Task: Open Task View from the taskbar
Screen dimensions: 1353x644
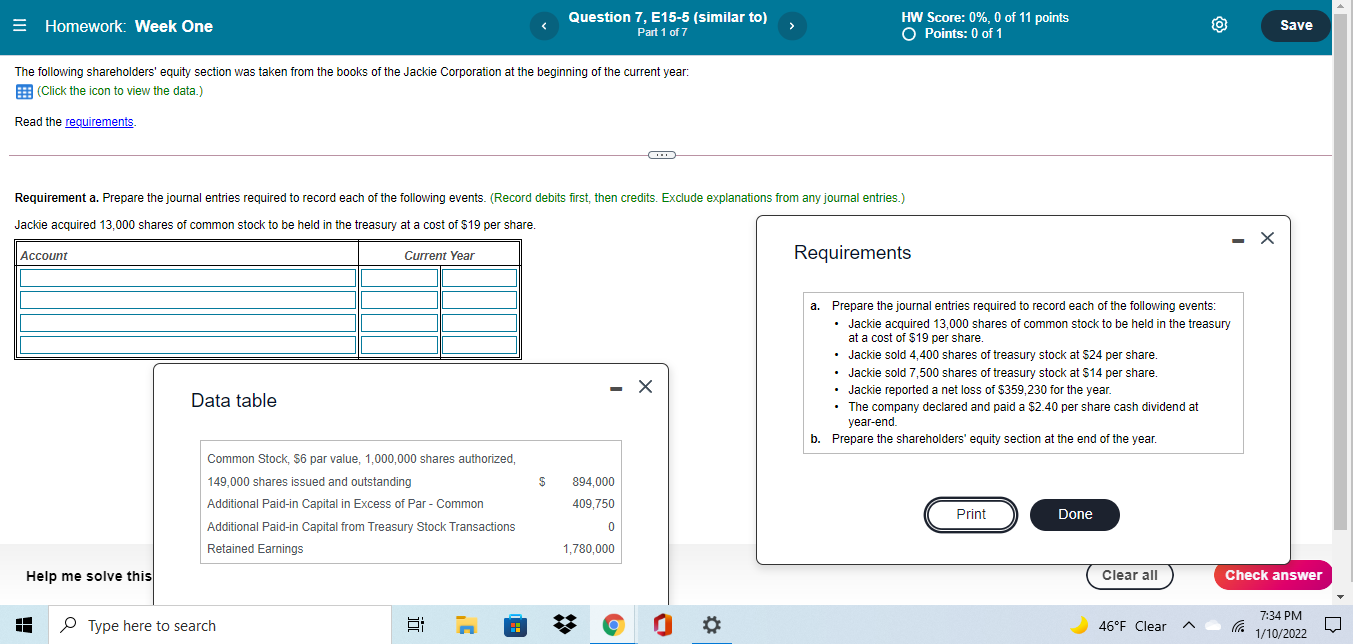Action: click(416, 624)
